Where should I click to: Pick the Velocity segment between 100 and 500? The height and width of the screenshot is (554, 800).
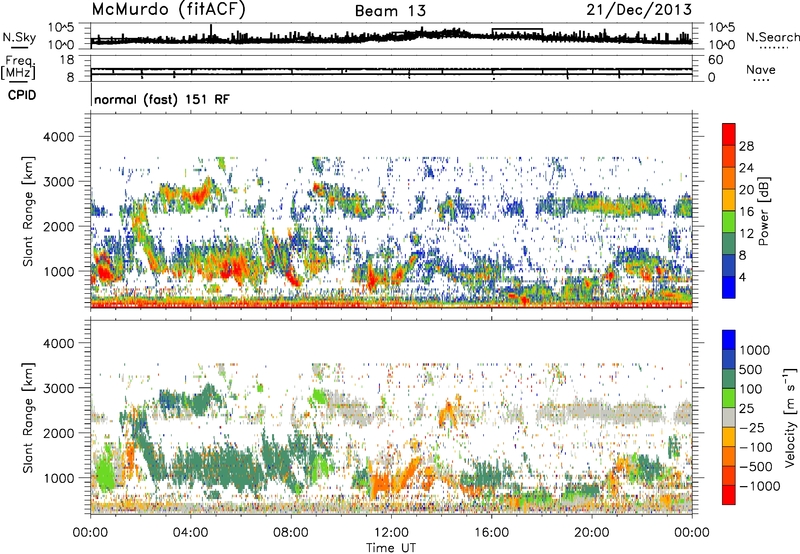click(729, 379)
